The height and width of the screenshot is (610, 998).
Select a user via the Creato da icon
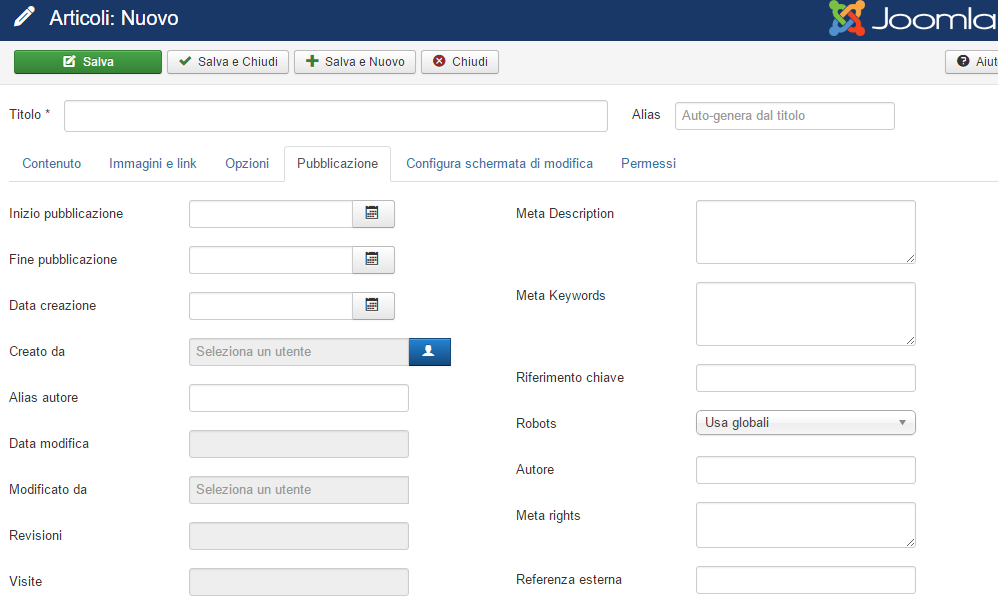coord(430,351)
